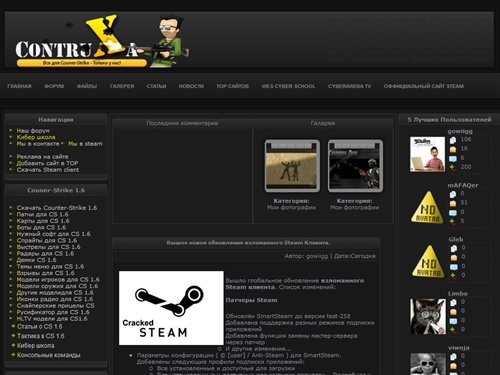
Task: Click first gallery category 'Мои фотографии'
Action: (x=291, y=207)
